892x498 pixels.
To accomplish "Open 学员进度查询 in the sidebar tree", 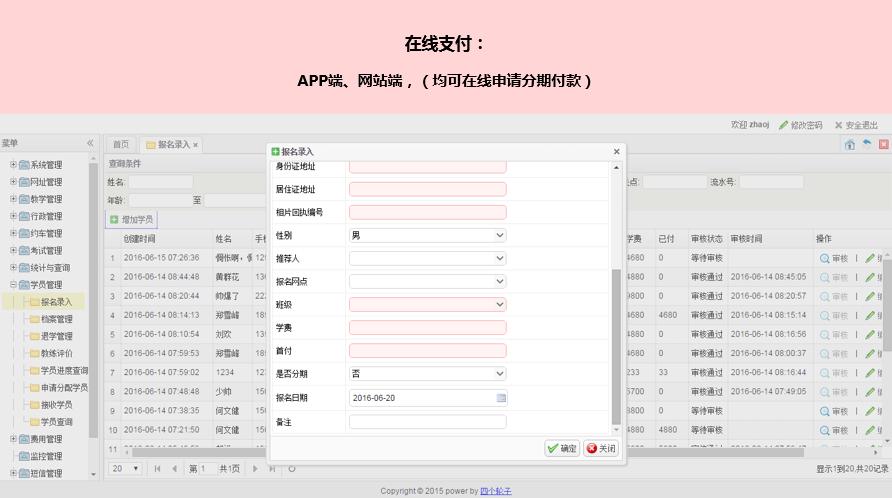I will [64, 371].
